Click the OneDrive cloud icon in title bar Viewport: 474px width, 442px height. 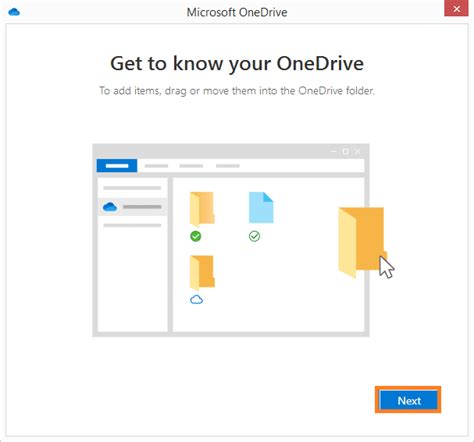14,12
